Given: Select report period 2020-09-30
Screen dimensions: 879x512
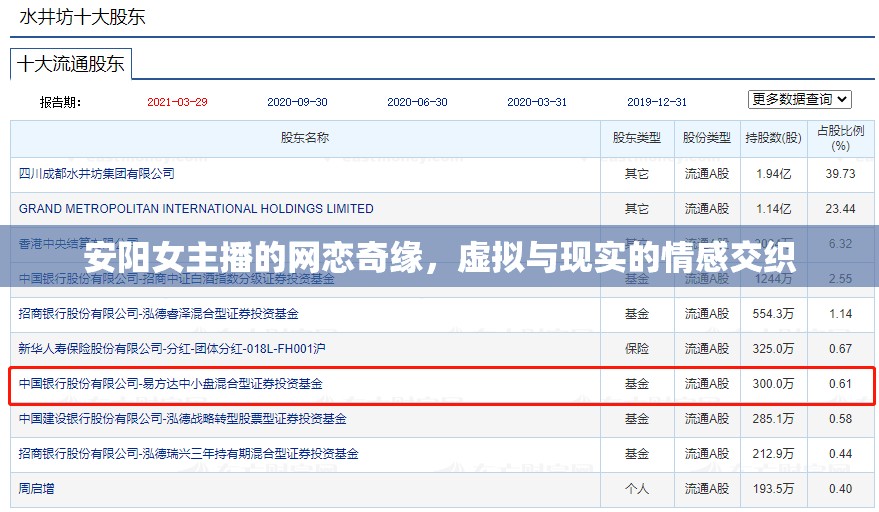Looking at the screenshot, I should click(297, 102).
